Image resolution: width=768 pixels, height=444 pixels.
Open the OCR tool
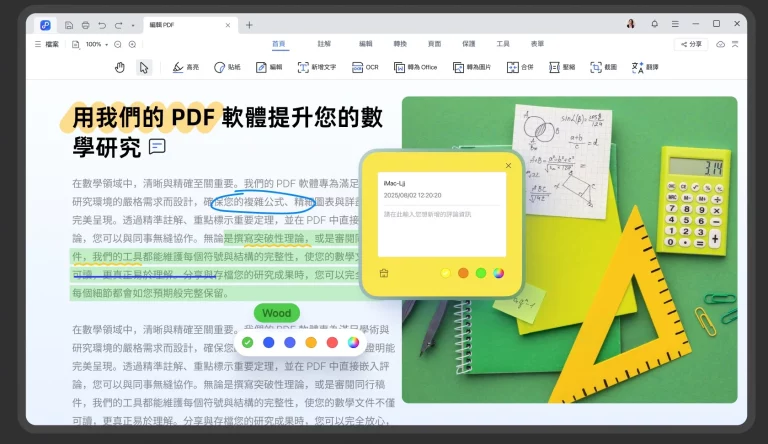tap(364, 67)
